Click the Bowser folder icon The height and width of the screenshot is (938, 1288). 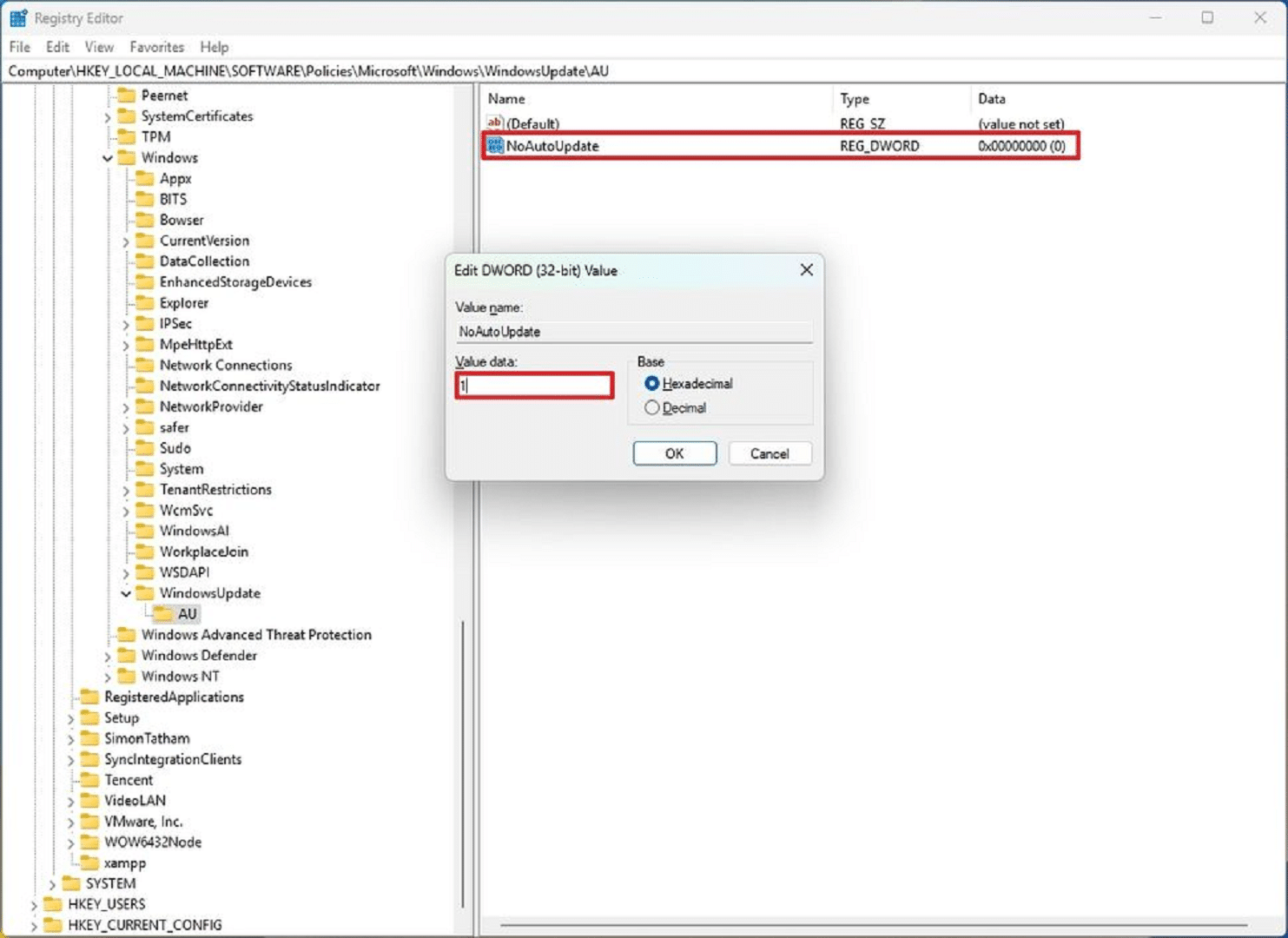(x=145, y=220)
